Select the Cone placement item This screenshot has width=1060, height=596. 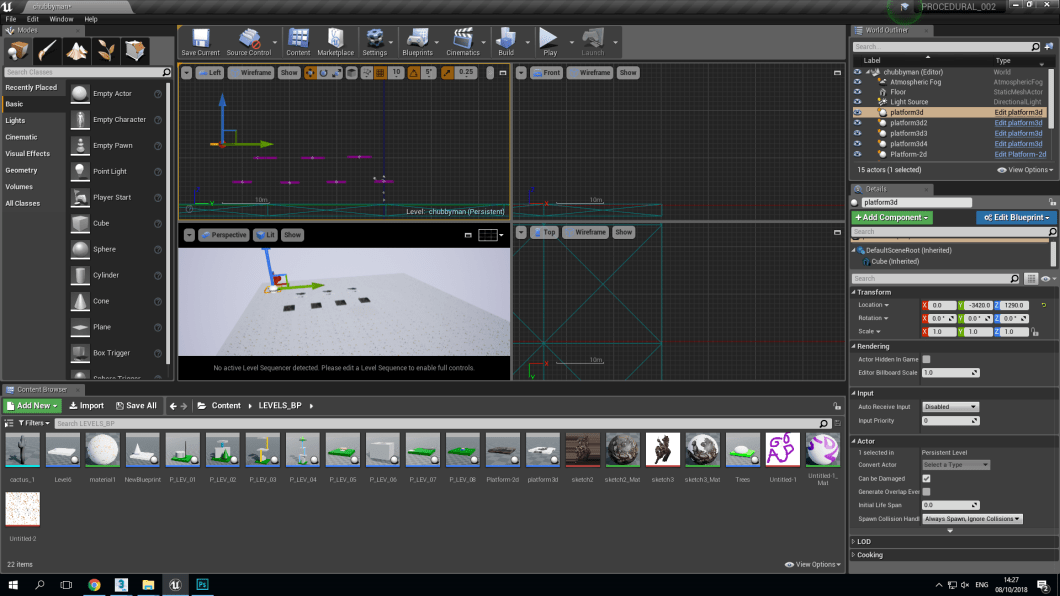pyautogui.click(x=116, y=301)
